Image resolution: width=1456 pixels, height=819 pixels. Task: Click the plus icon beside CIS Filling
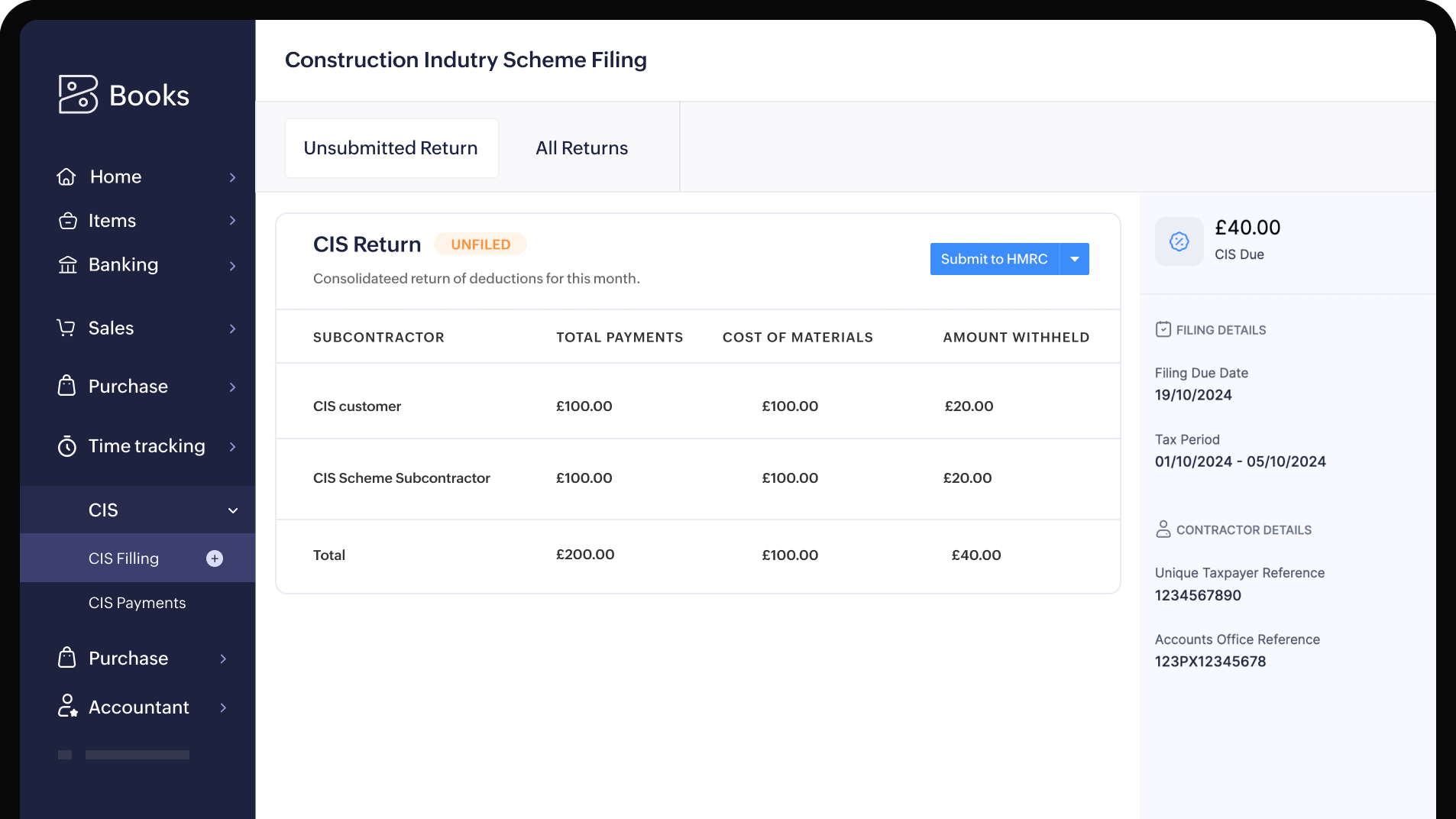215,558
